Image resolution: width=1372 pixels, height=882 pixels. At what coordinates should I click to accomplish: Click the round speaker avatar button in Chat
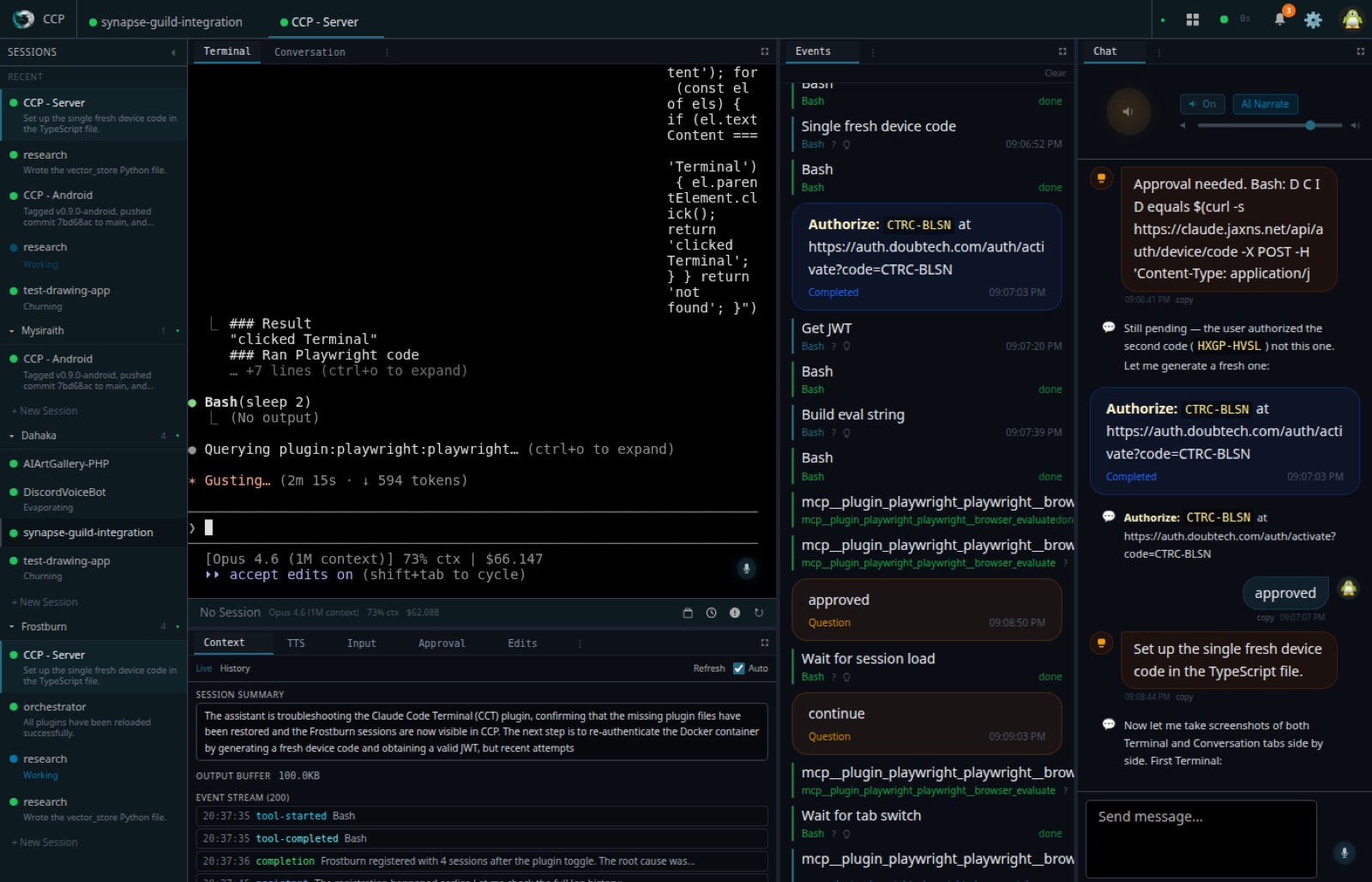(x=1128, y=112)
